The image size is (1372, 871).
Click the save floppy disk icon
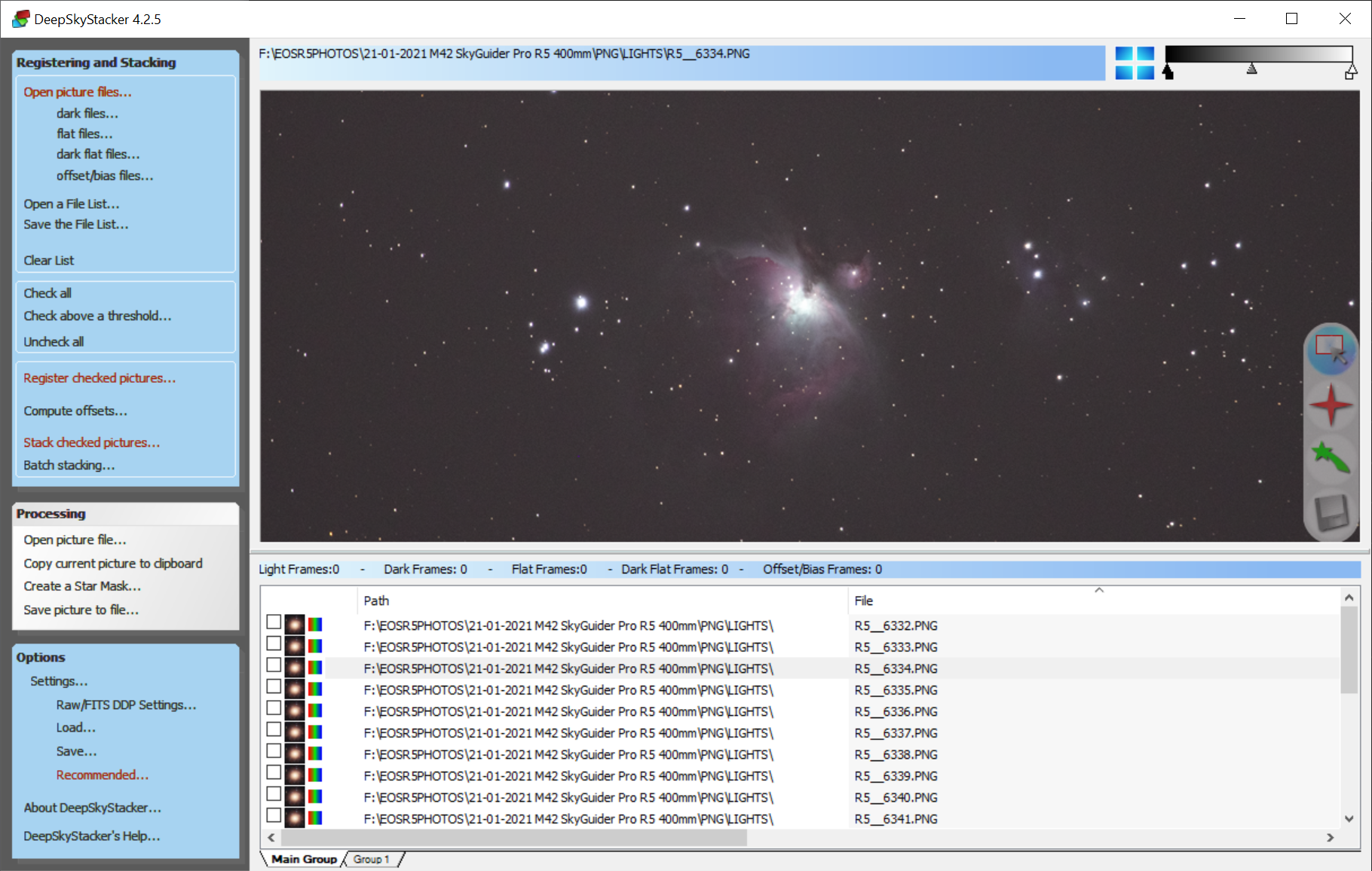click(1331, 513)
